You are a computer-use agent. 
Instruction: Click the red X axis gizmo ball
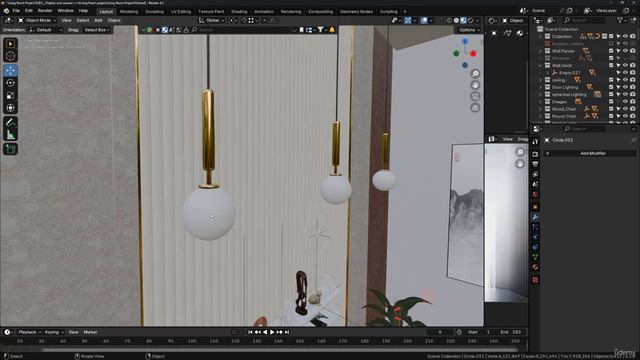pyautogui.click(x=473, y=53)
